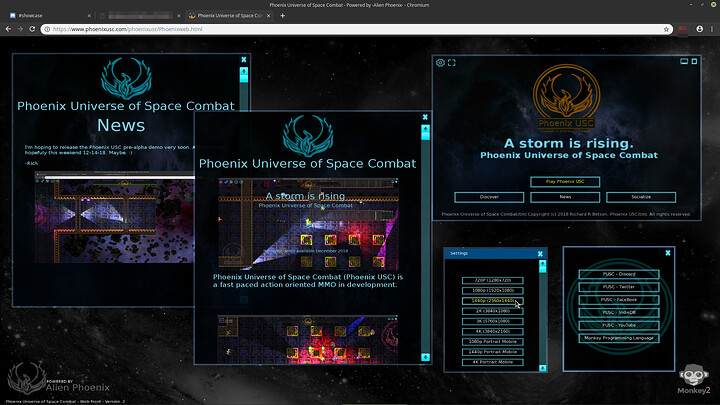Close the Socialize links window
Viewport: 720px width, 405px height.
coord(668,253)
